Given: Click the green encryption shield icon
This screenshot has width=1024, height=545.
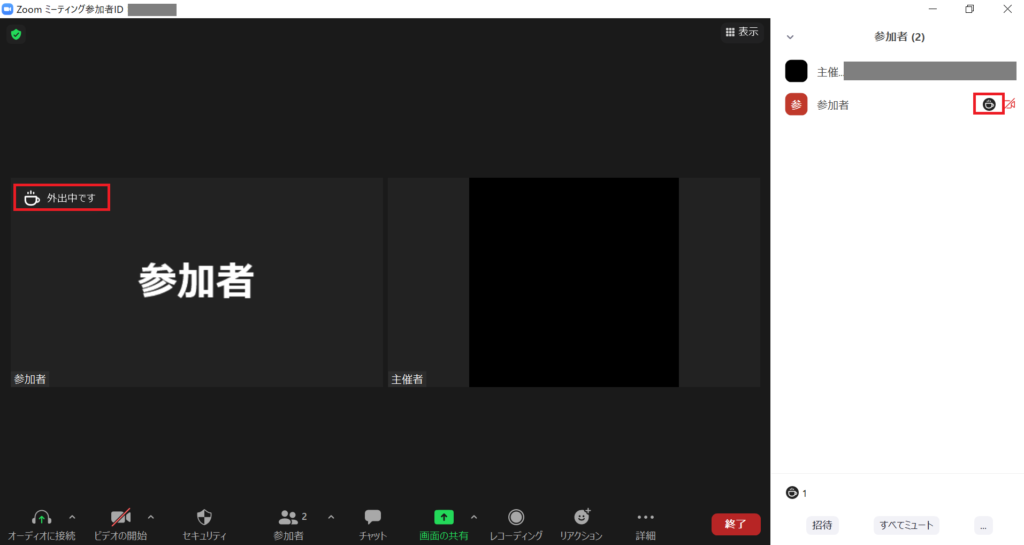Looking at the screenshot, I should pos(16,34).
